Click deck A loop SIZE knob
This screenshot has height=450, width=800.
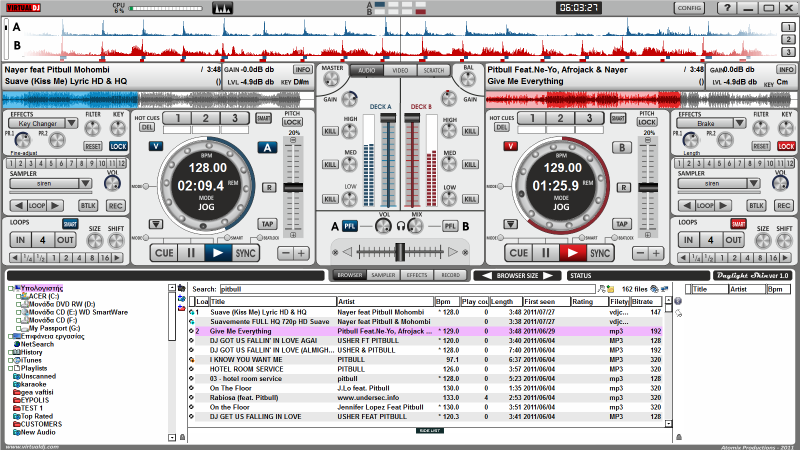[95, 241]
